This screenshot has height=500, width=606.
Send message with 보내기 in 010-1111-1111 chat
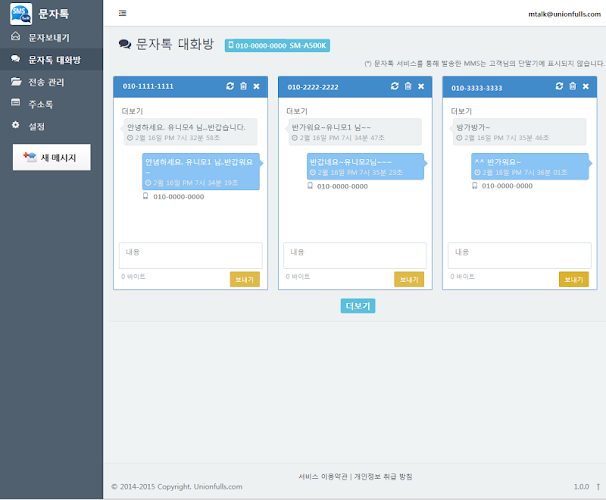[245, 279]
